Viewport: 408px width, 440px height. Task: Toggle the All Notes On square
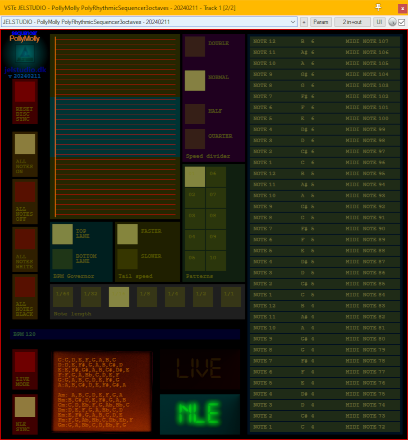click(x=25, y=144)
